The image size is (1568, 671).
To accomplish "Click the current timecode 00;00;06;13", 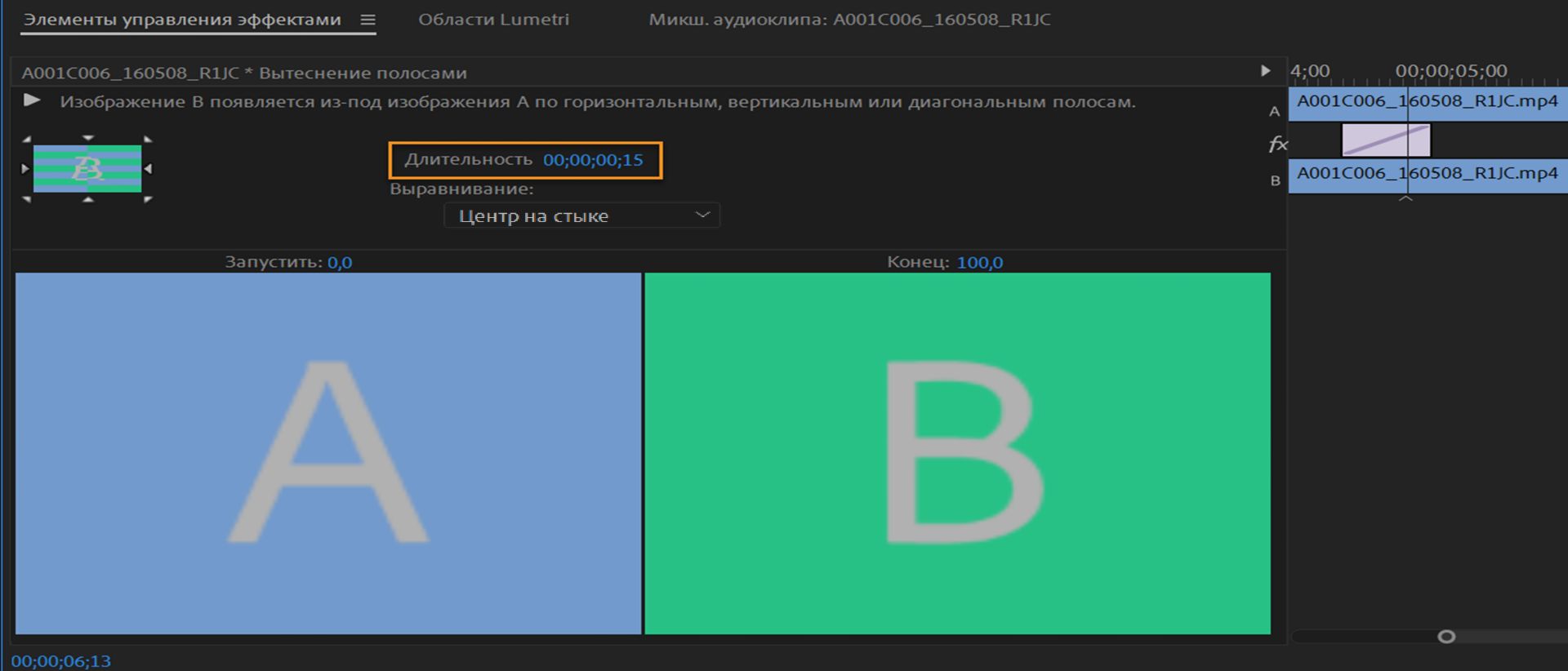I will pyautogui.click(x=61, y=660).
